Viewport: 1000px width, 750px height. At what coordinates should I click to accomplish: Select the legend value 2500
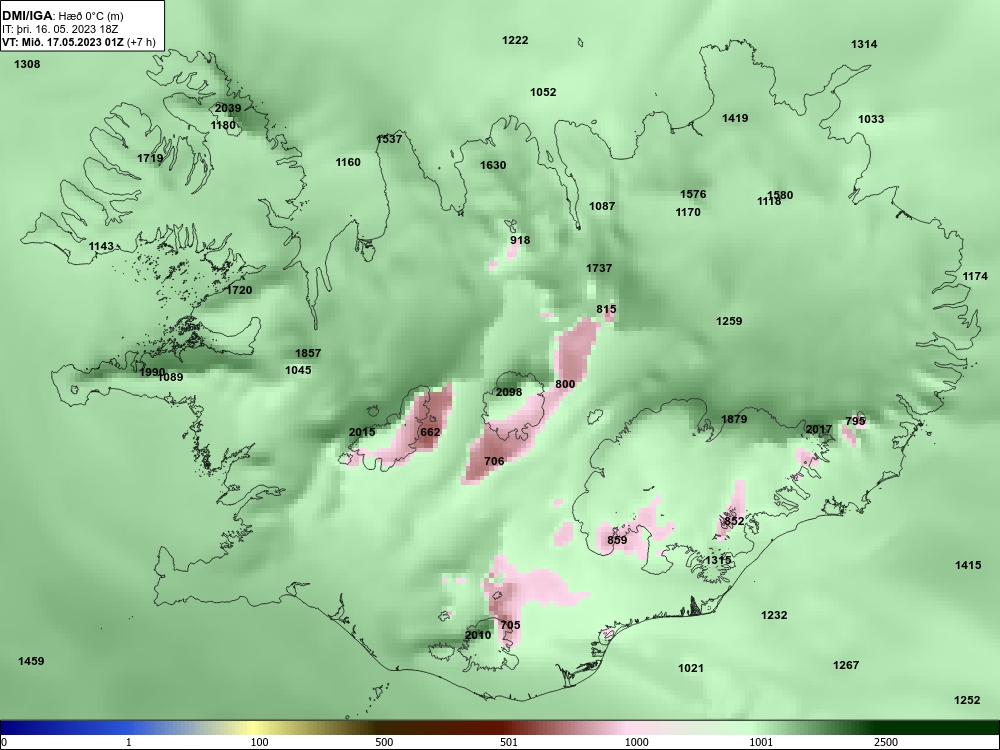coord(886,742)
